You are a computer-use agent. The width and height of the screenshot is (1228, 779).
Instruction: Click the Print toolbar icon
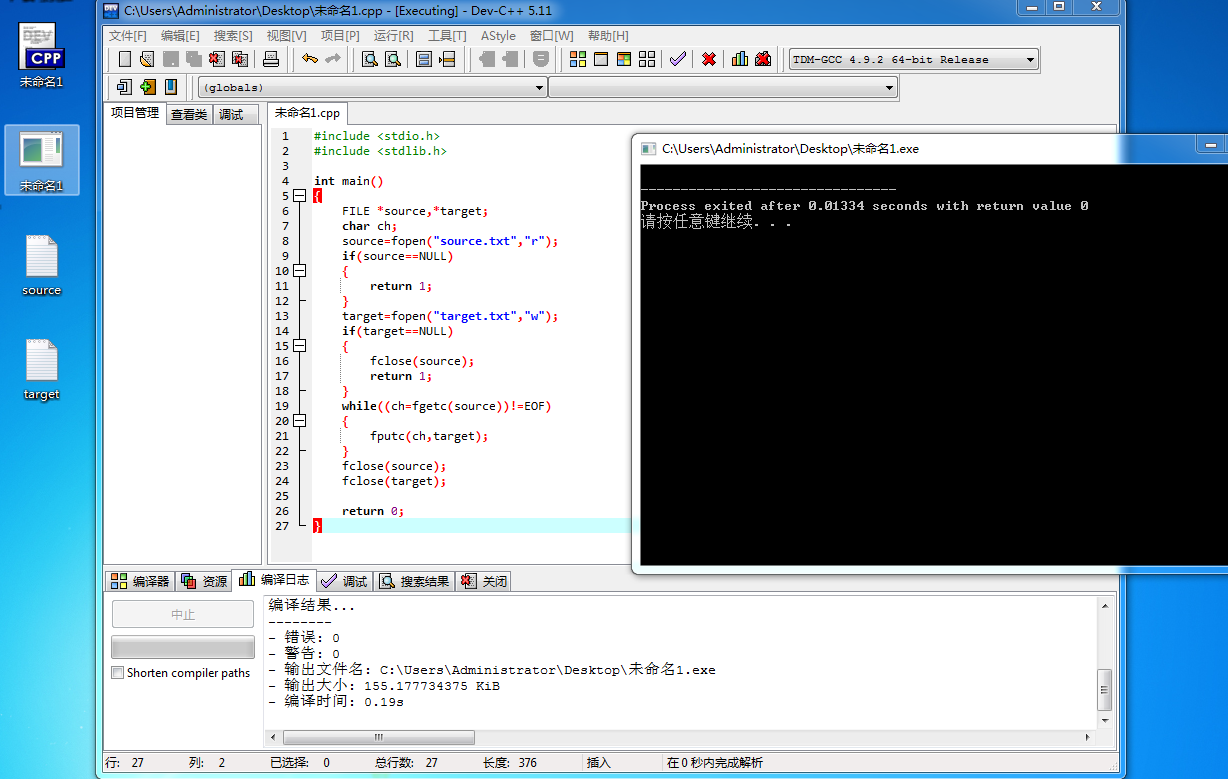(271, 59)
